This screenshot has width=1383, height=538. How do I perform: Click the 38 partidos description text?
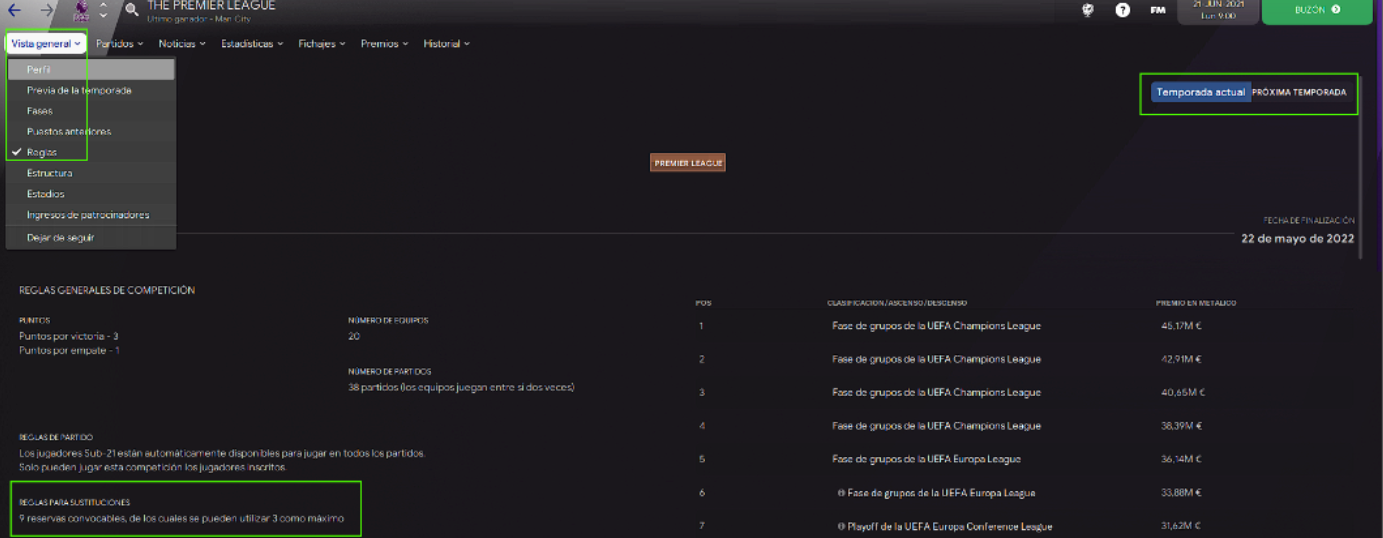pyautogui.click(x=461, y=387)
